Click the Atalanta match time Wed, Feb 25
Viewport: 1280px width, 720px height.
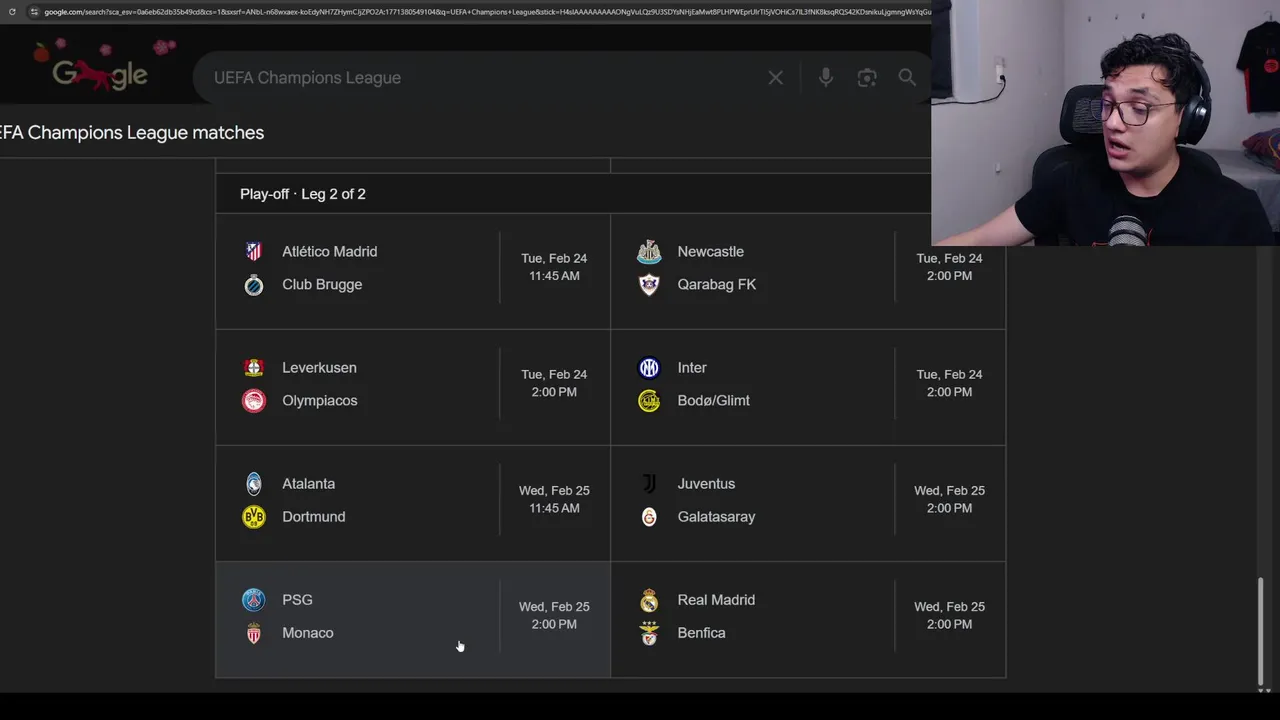click(x=554, y=491)
